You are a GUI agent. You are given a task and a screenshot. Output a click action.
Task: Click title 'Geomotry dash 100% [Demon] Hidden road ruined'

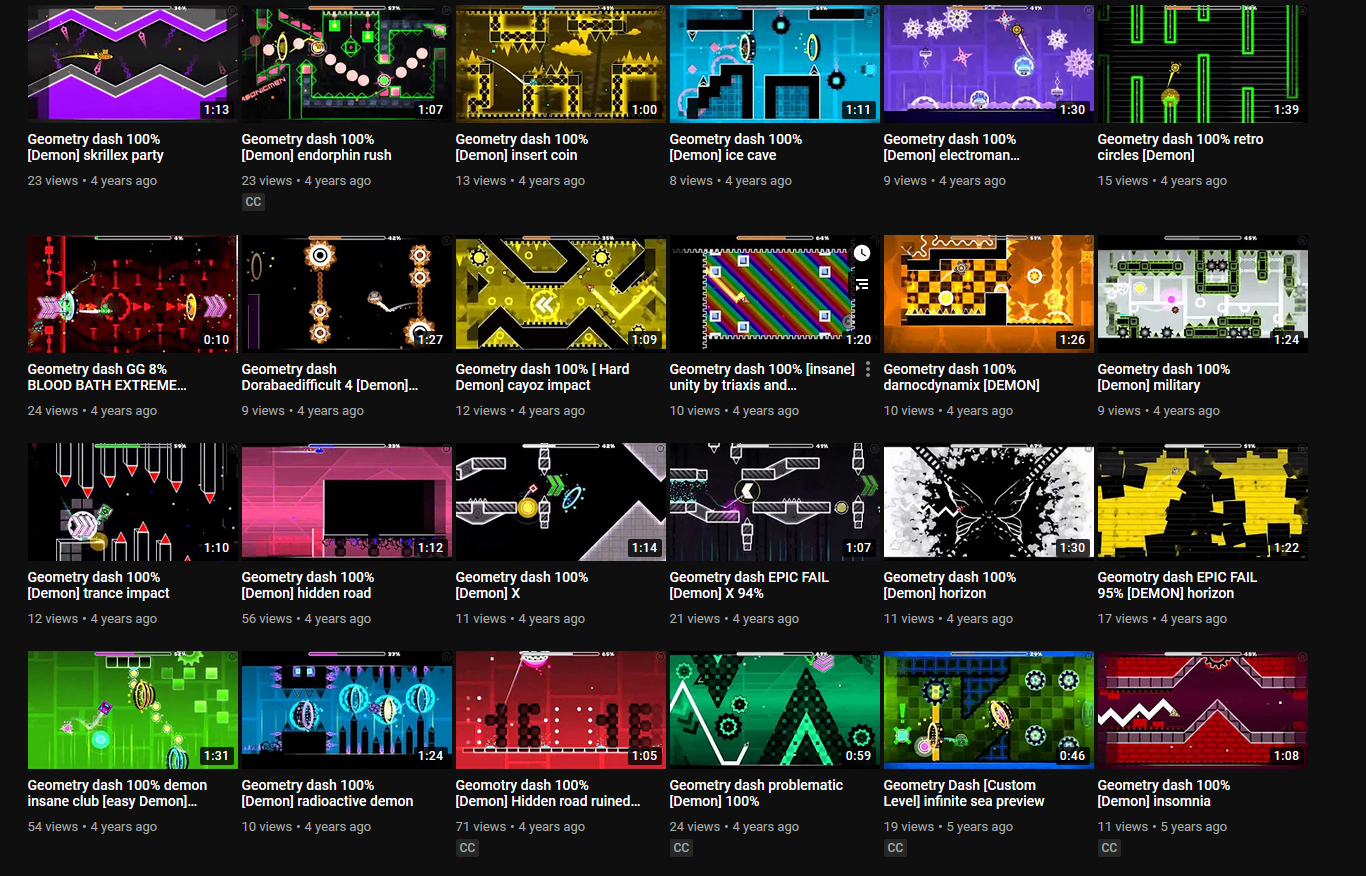pyautogui.click(x=548, y=793)
